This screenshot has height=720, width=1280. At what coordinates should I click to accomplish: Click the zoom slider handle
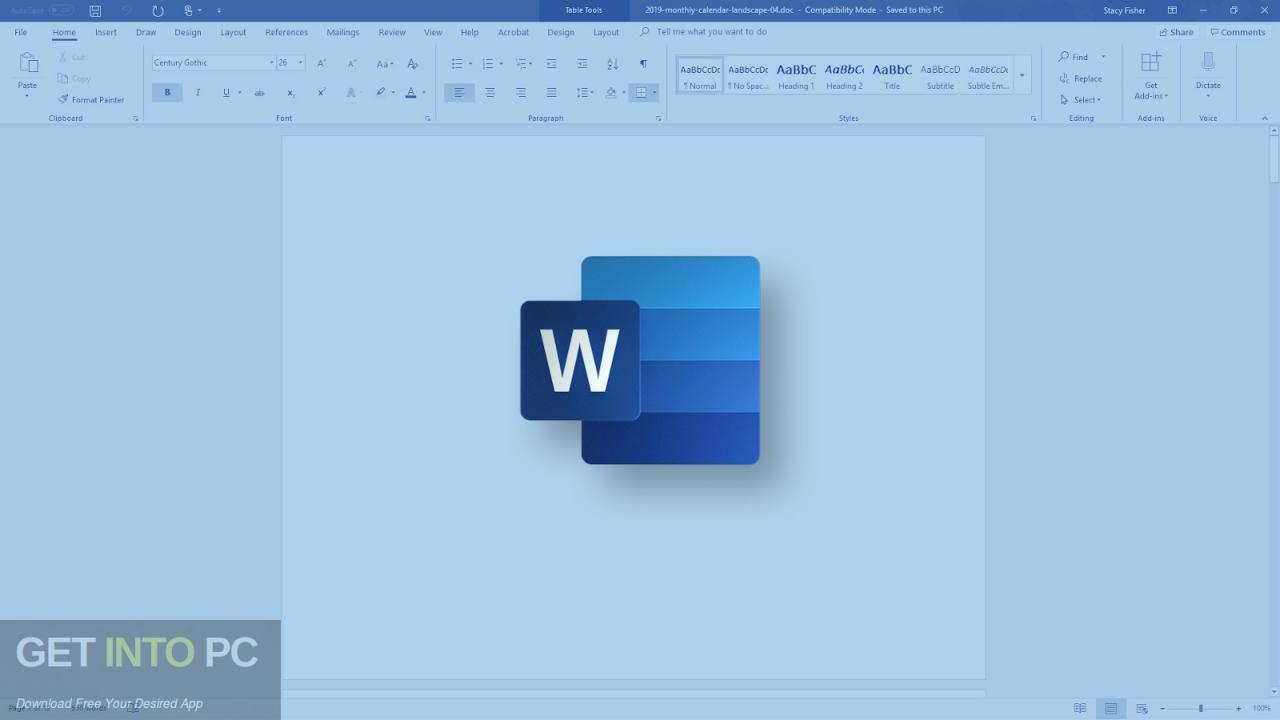(1201, 708)
